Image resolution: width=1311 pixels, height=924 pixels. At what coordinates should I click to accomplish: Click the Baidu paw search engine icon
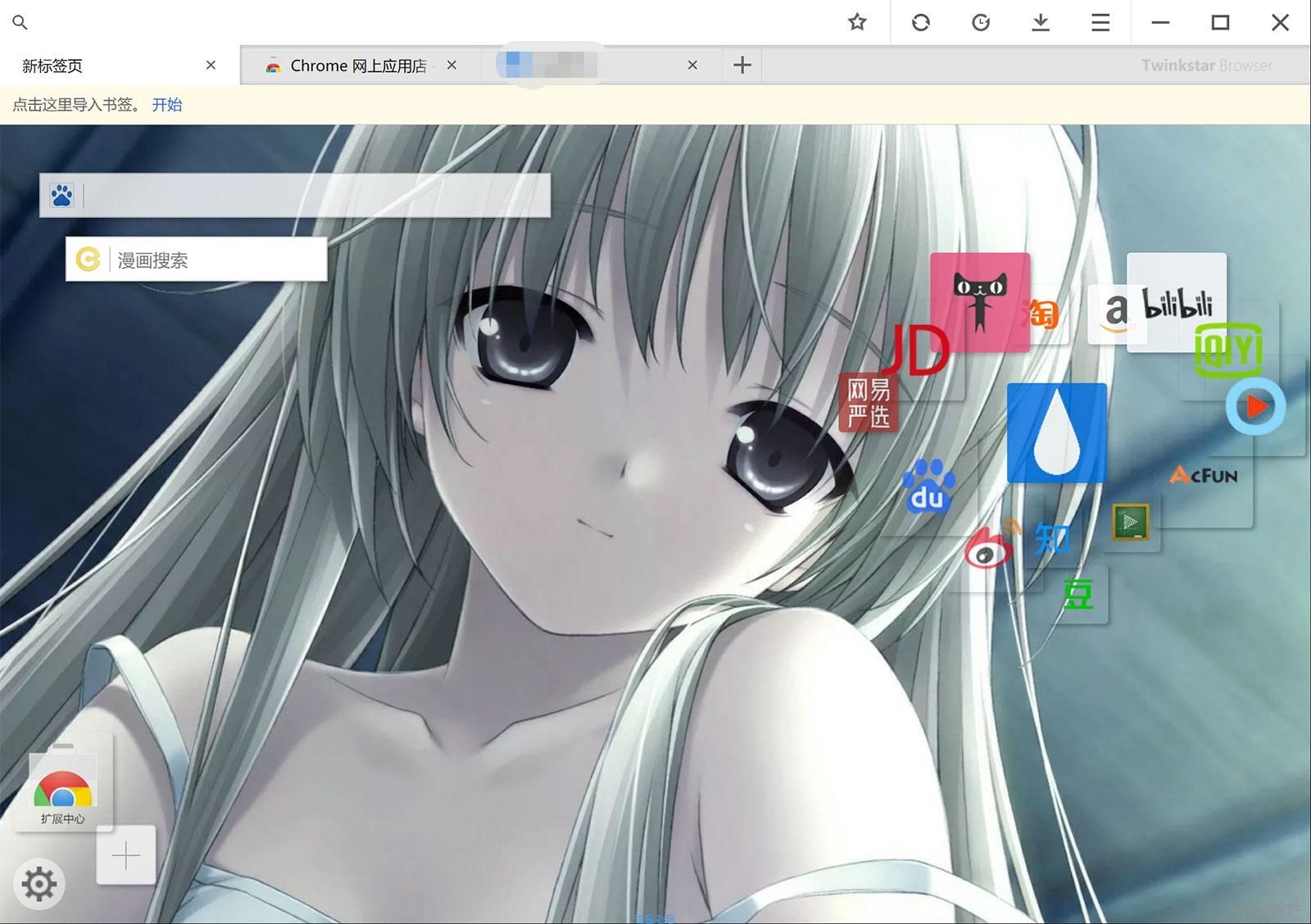61,195
